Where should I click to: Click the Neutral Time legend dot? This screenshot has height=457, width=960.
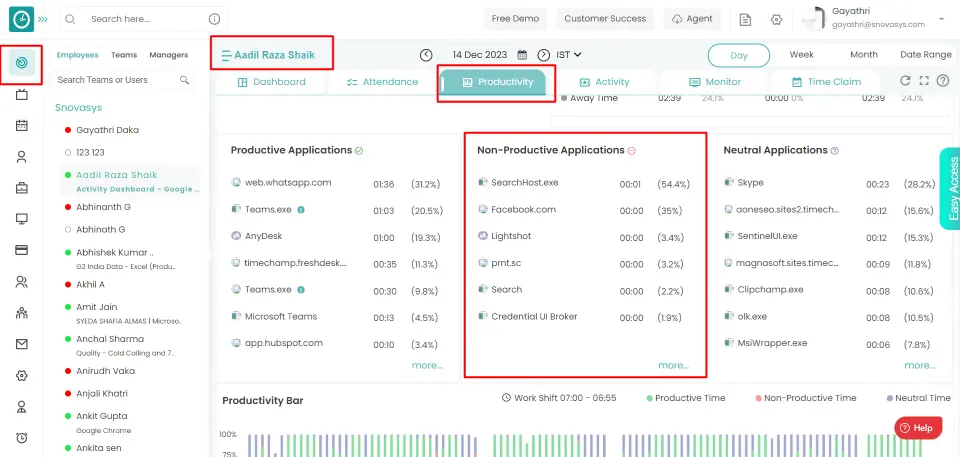point(889,398)
